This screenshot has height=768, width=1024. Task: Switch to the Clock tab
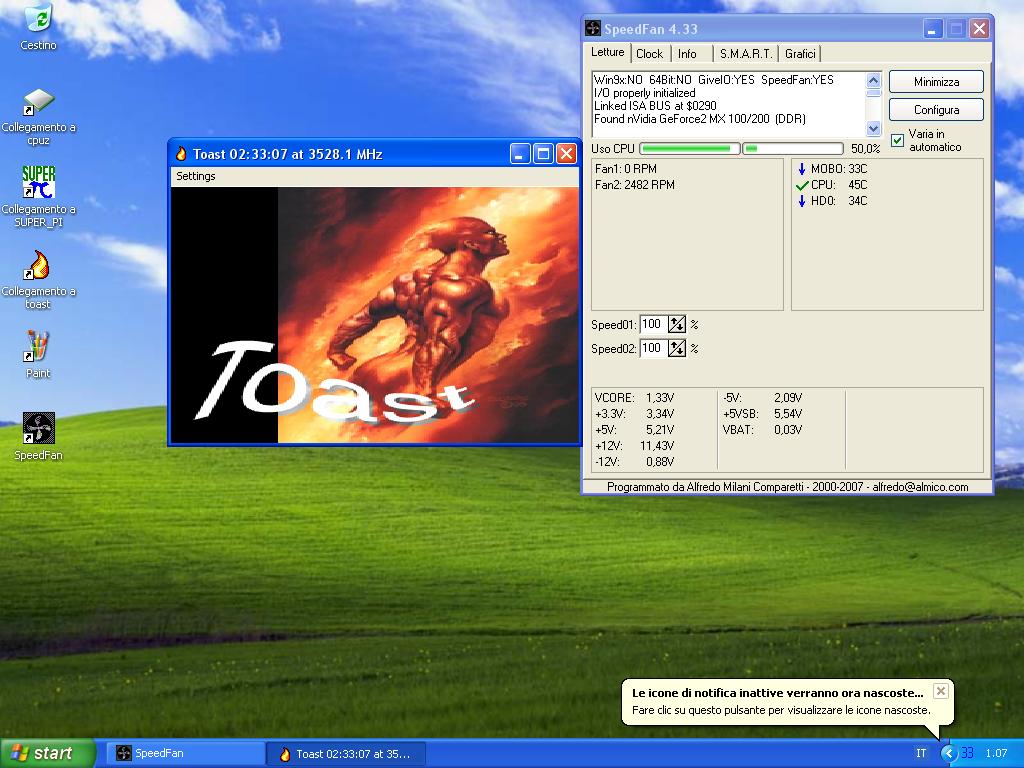[x=649, y=54]
